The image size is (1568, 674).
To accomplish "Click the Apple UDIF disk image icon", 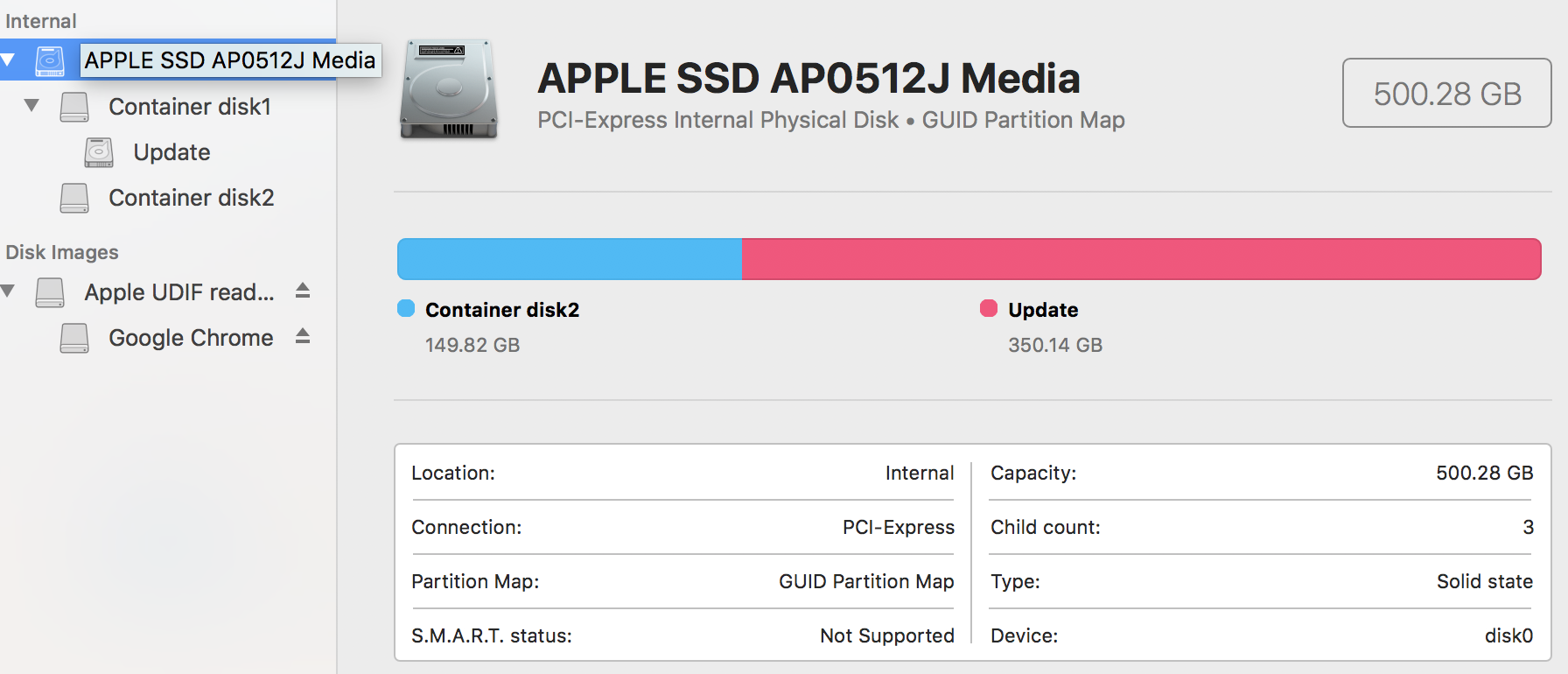I will 49,291.
